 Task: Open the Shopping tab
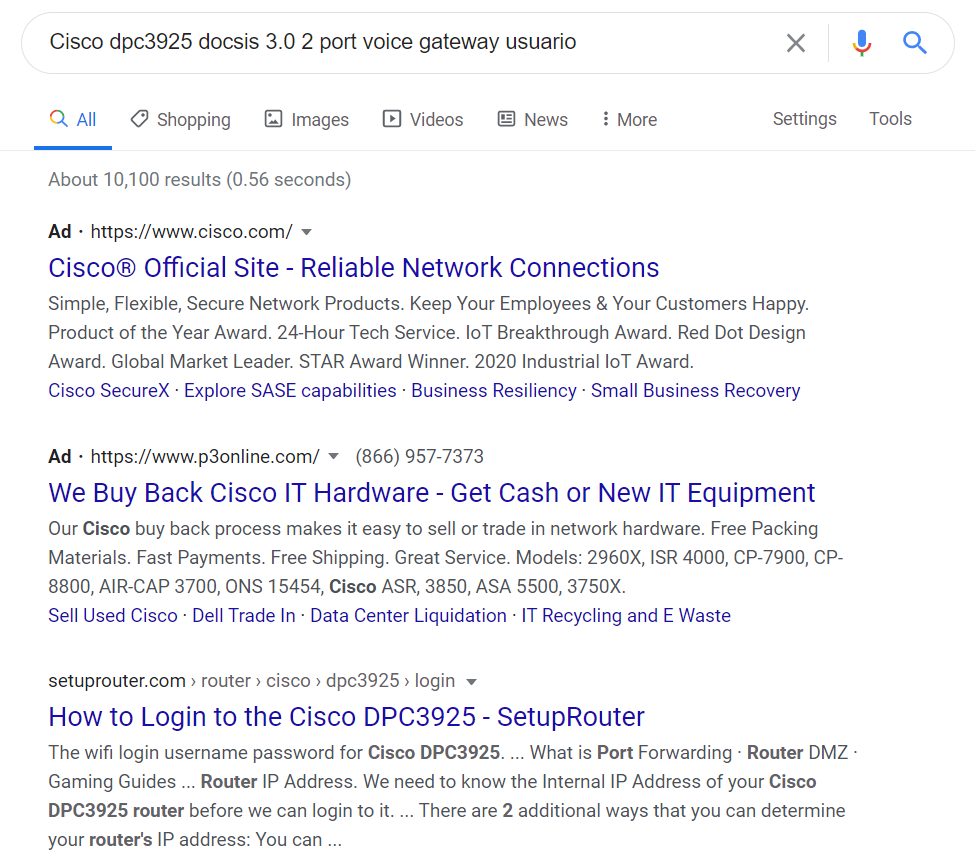coord(181,120)
